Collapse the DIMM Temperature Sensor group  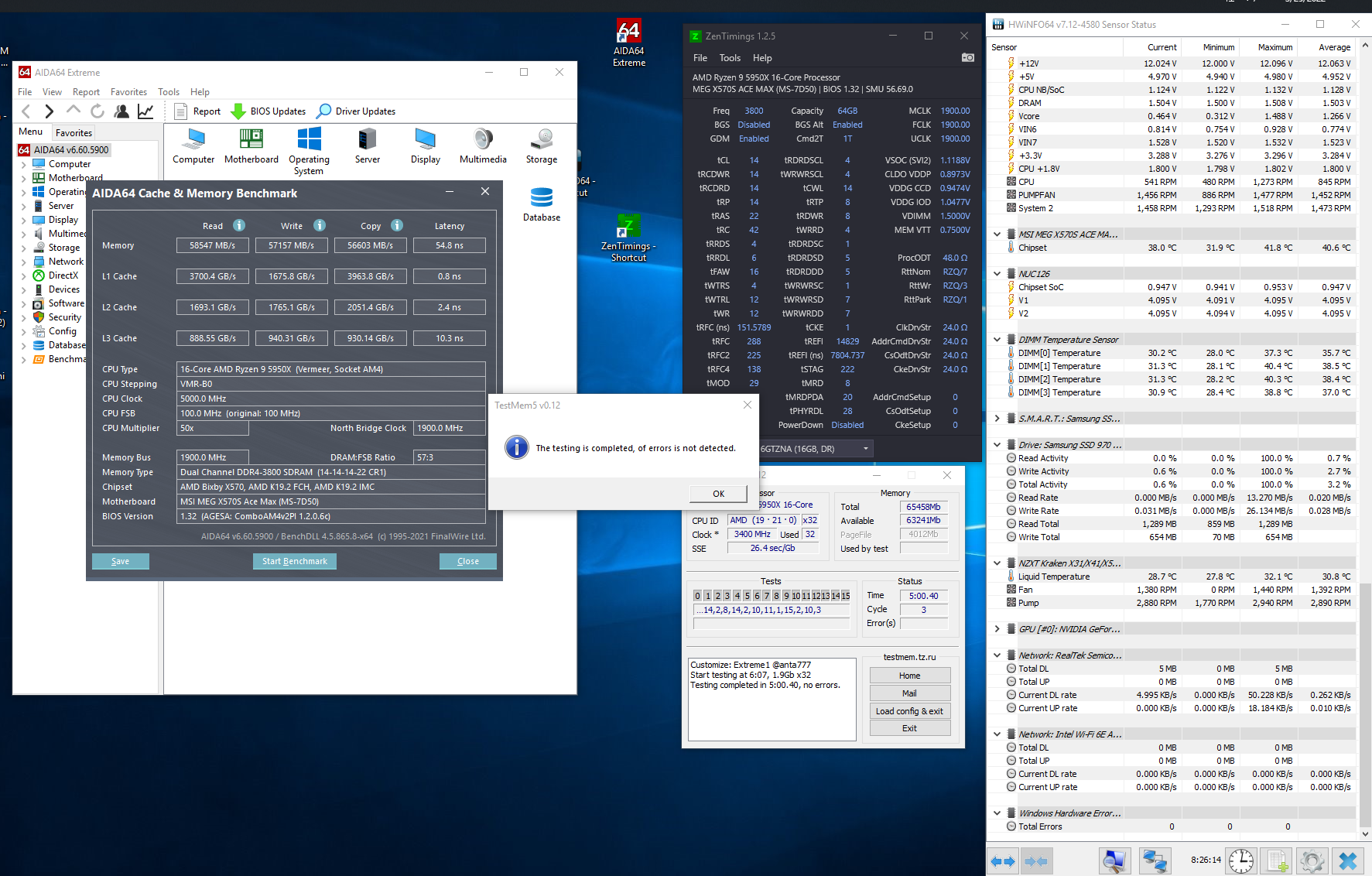click(997, 339)
